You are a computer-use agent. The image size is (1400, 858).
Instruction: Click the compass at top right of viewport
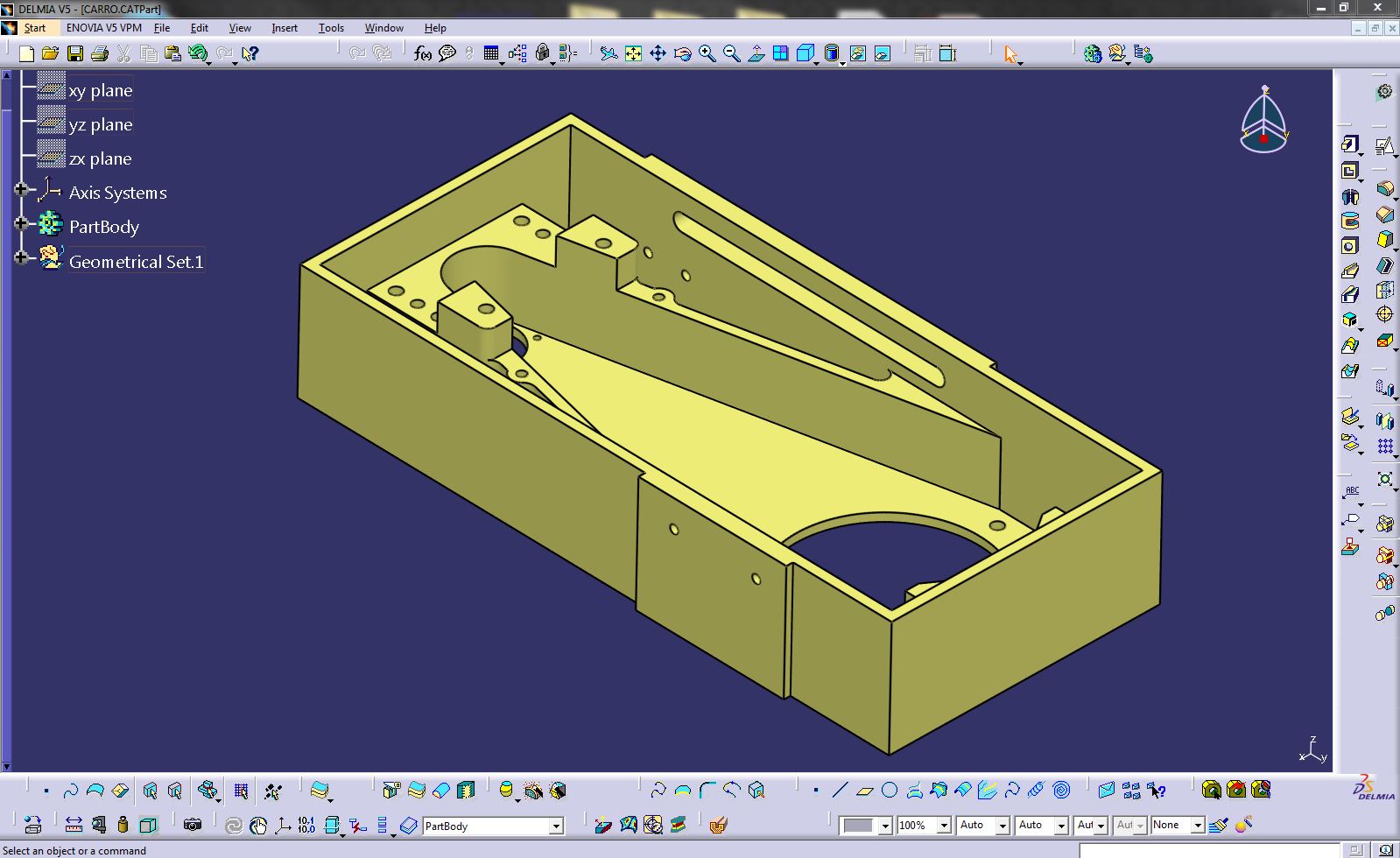click(1263, 120)
